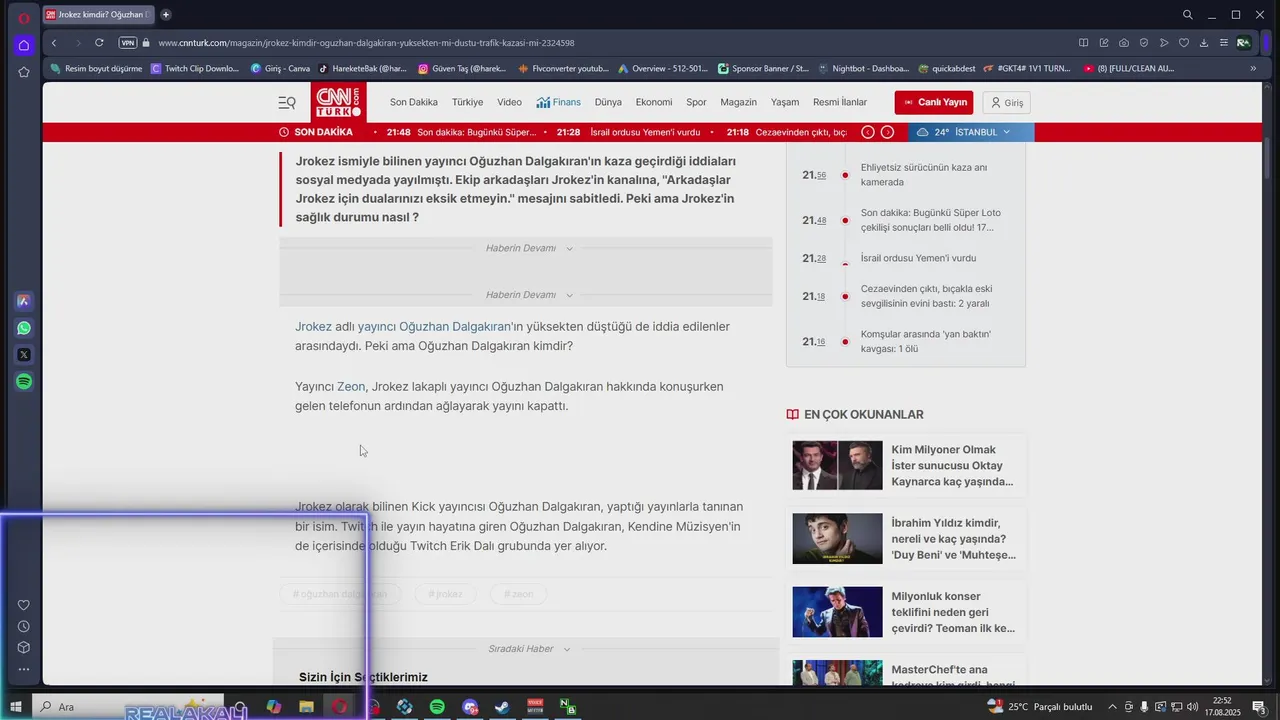Open the Dünya section
This screenshot has width=1280, height=720.
click(608, 102)
